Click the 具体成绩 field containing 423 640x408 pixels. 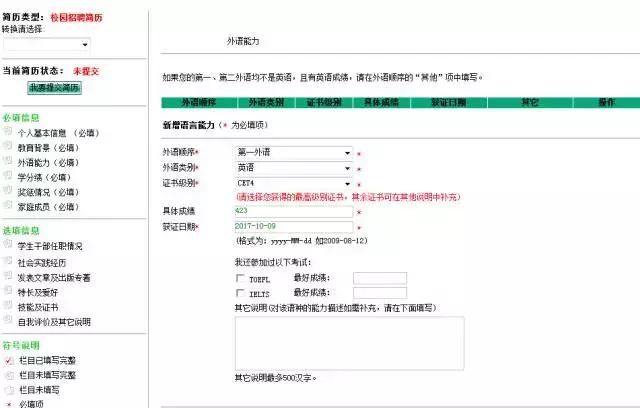(x=294, y=211)
